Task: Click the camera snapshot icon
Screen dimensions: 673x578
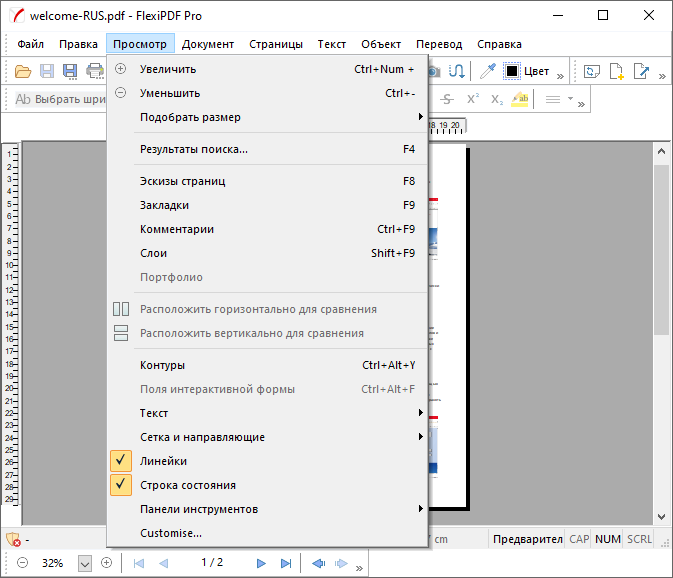Action: coord(434,71)
